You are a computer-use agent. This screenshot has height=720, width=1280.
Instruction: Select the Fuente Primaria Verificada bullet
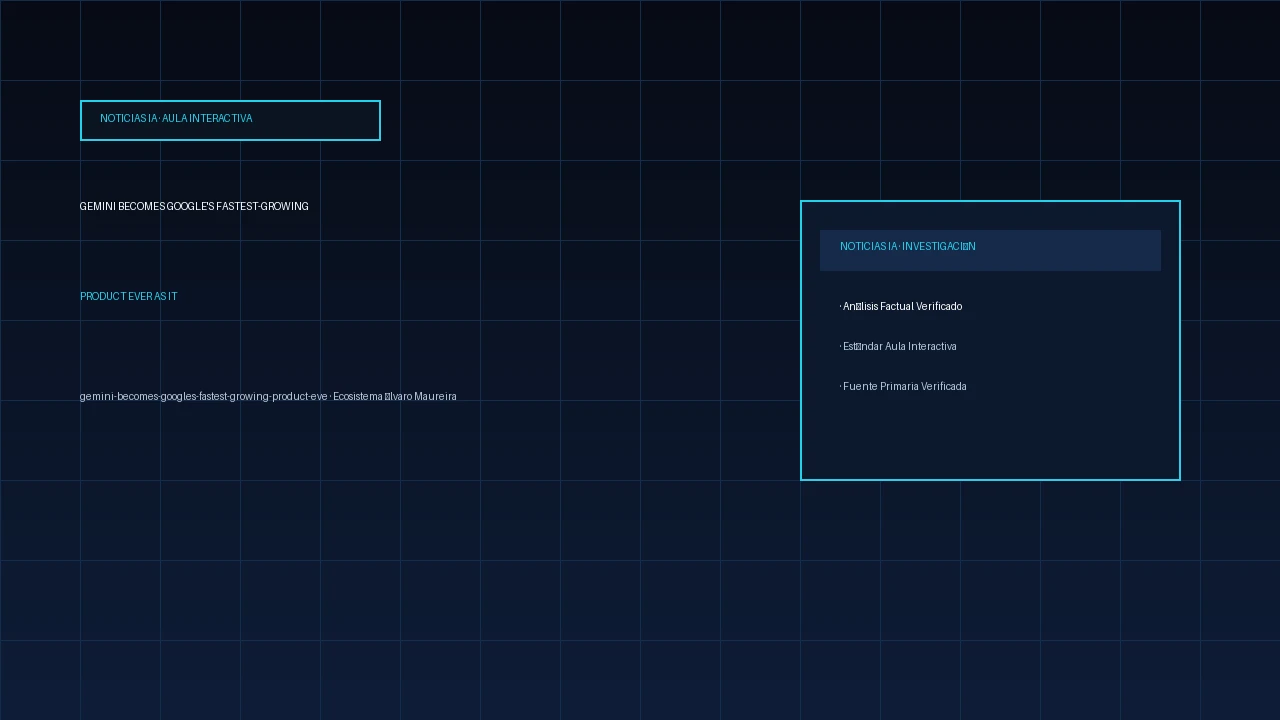903,386
